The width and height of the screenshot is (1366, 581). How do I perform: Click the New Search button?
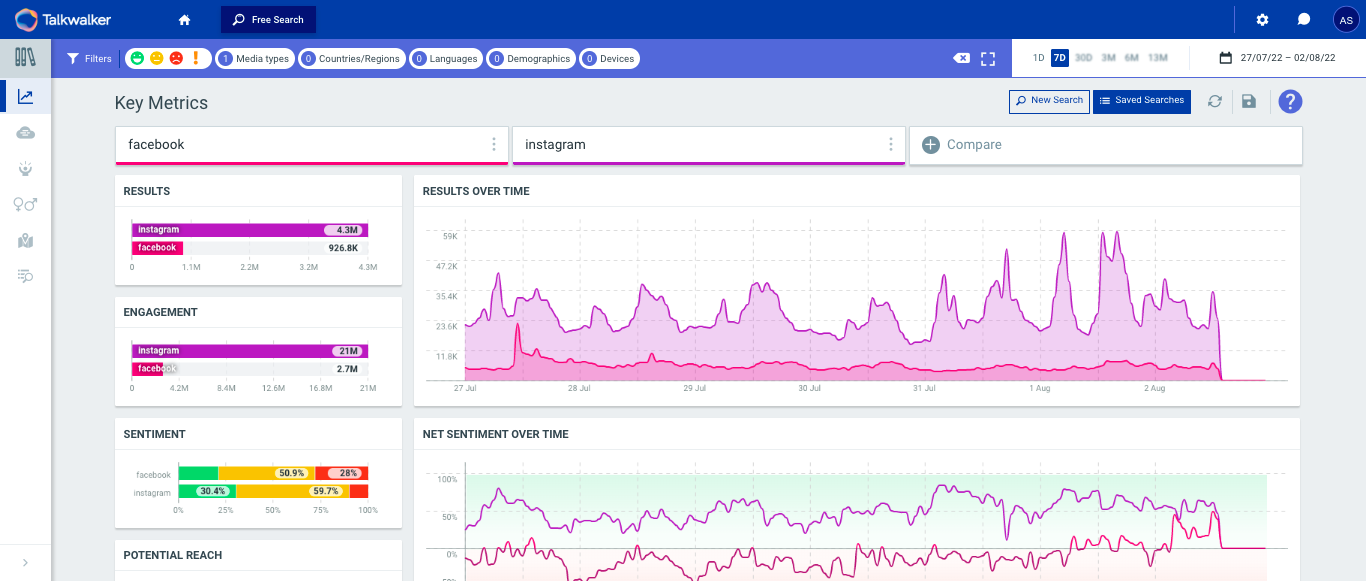1049,101
